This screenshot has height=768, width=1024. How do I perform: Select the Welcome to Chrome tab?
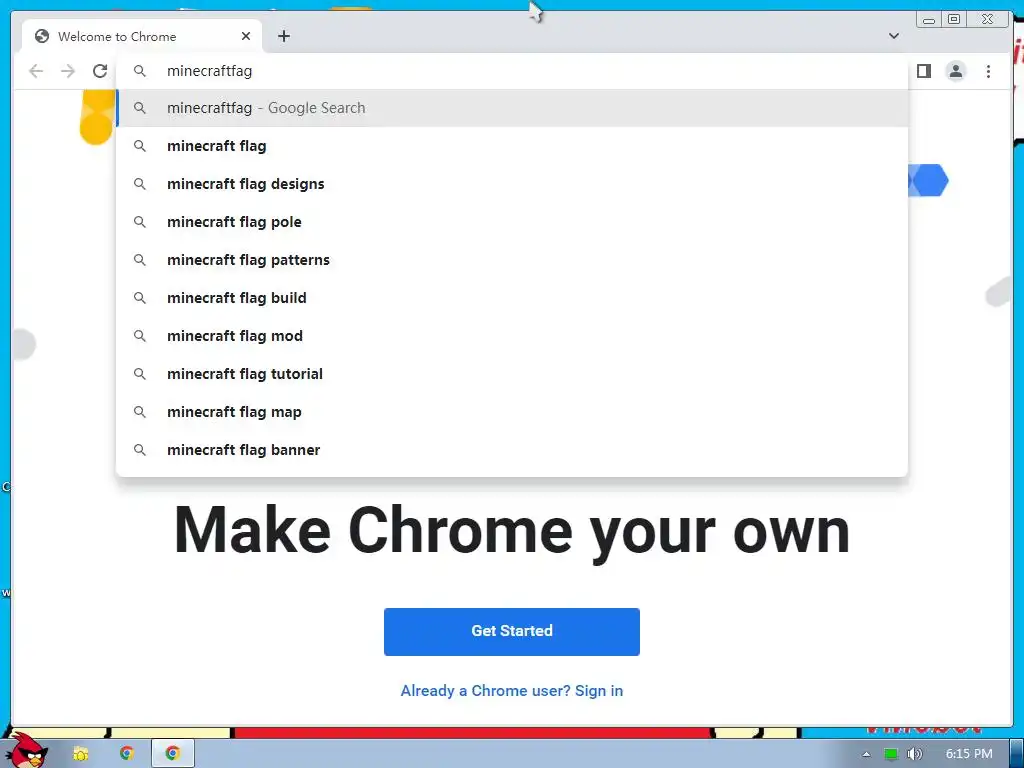(142, 37)
